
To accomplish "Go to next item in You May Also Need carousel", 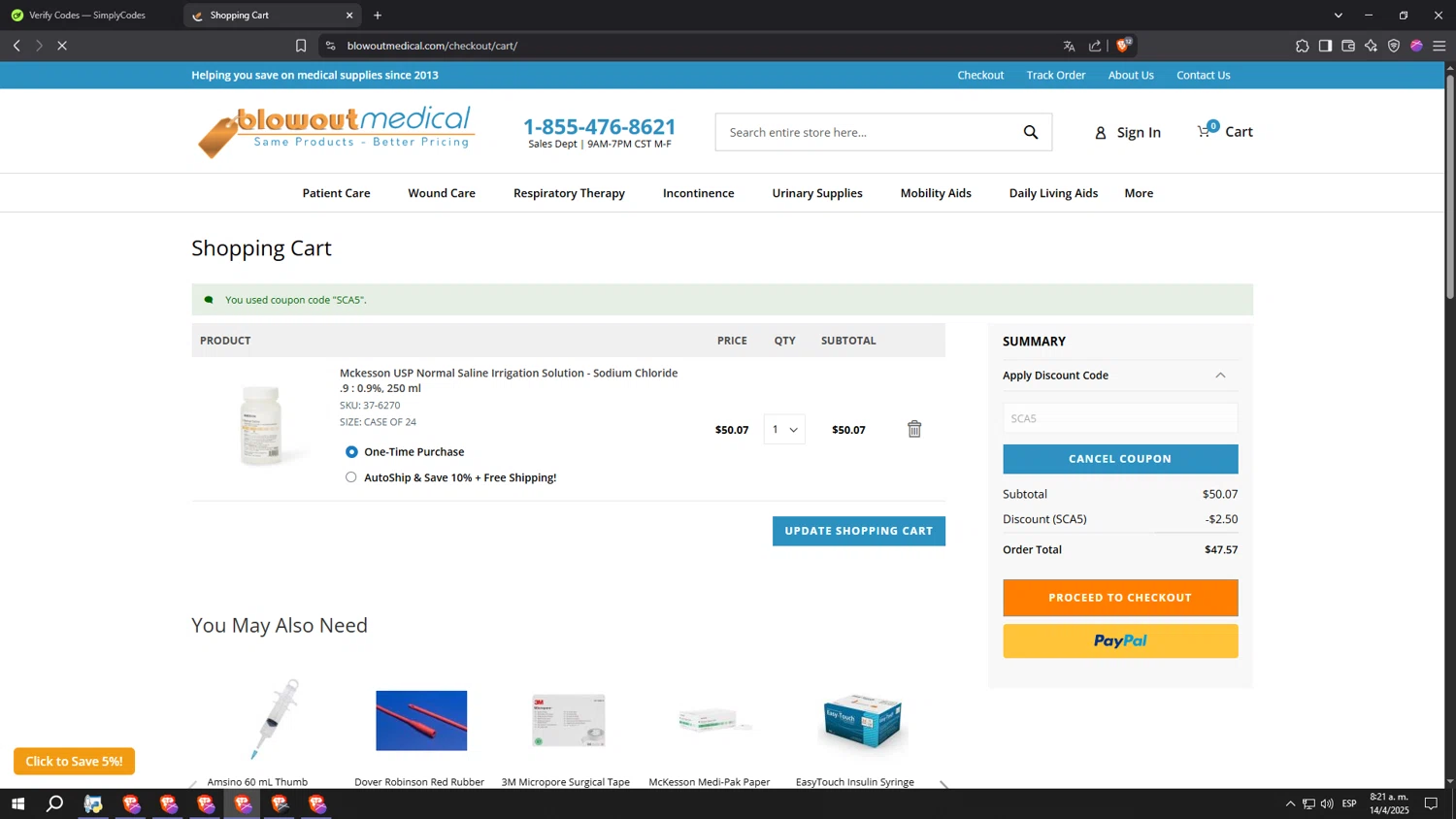I will 943,783.
